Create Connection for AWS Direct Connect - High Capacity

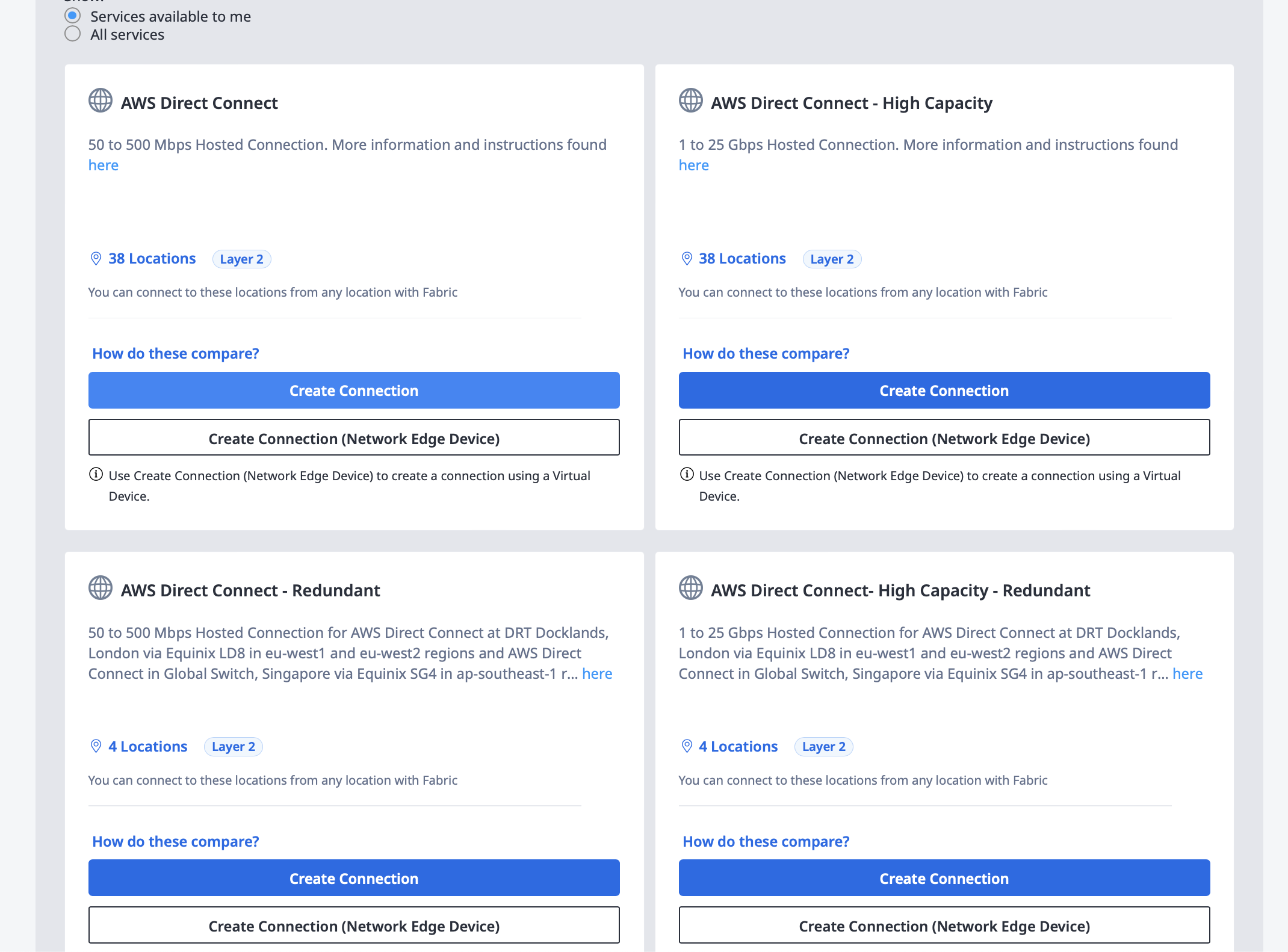(x=944, y=391)
